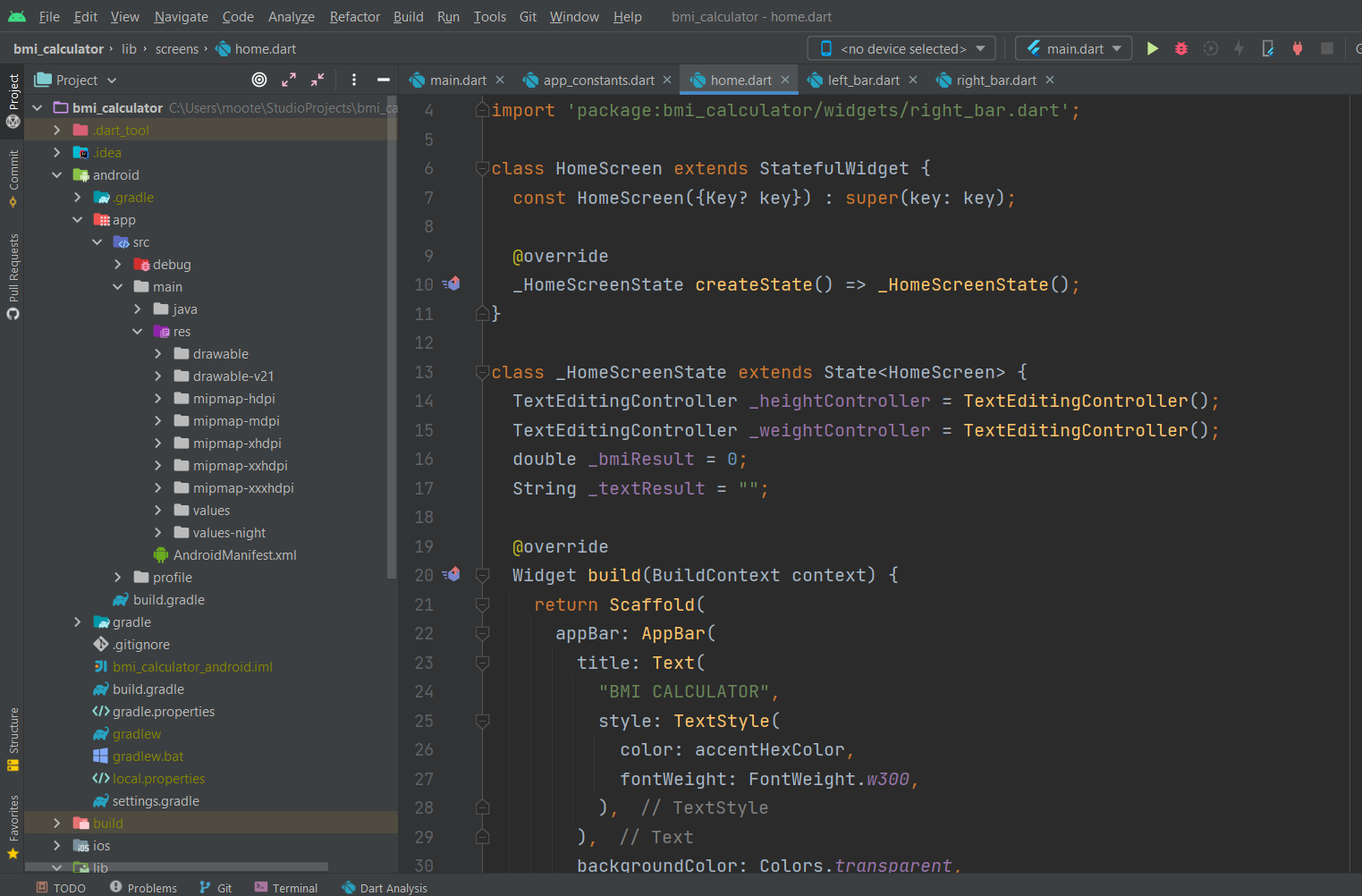The image size is (1362, 896).
Task: Expand the debug folder
Action: tap(117, 265)
